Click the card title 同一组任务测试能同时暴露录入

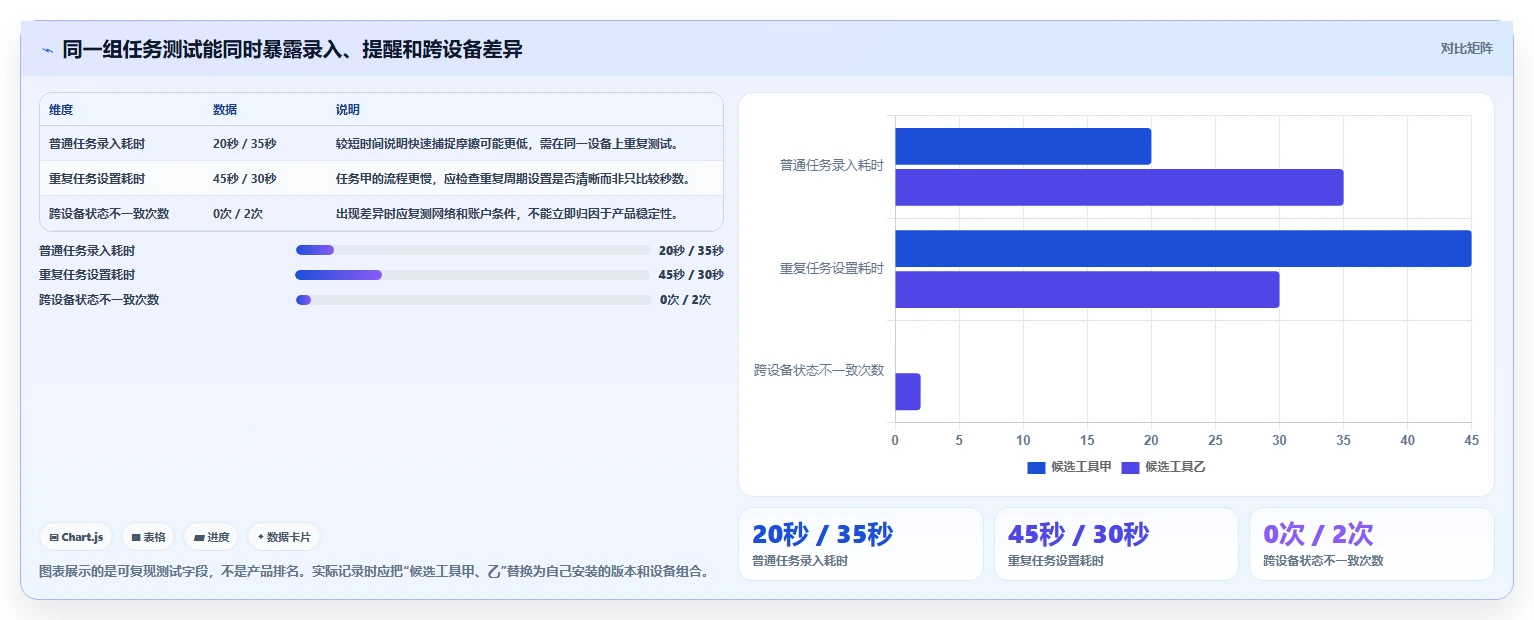[292, 50]
